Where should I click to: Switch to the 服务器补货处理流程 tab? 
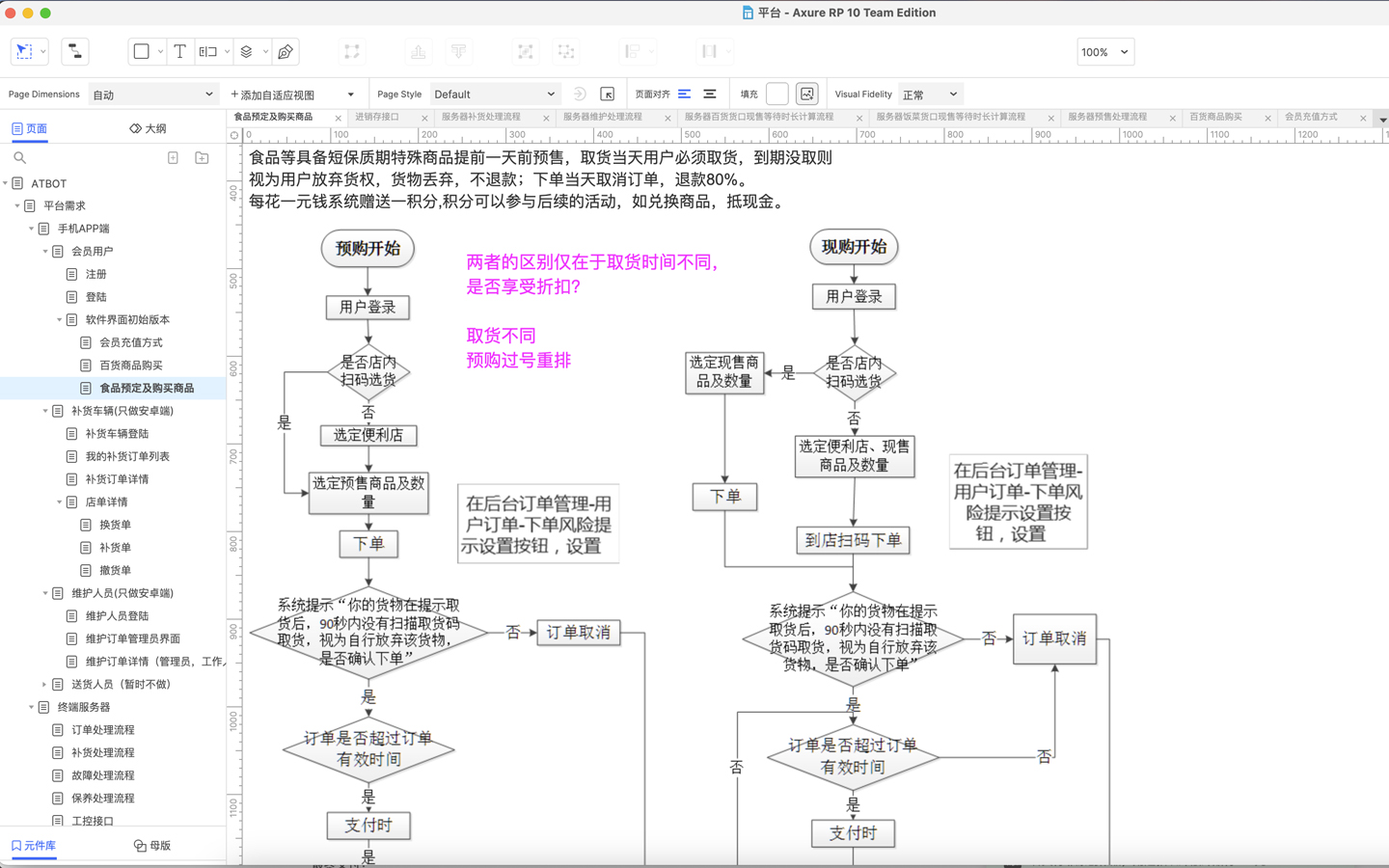(480, 116)
